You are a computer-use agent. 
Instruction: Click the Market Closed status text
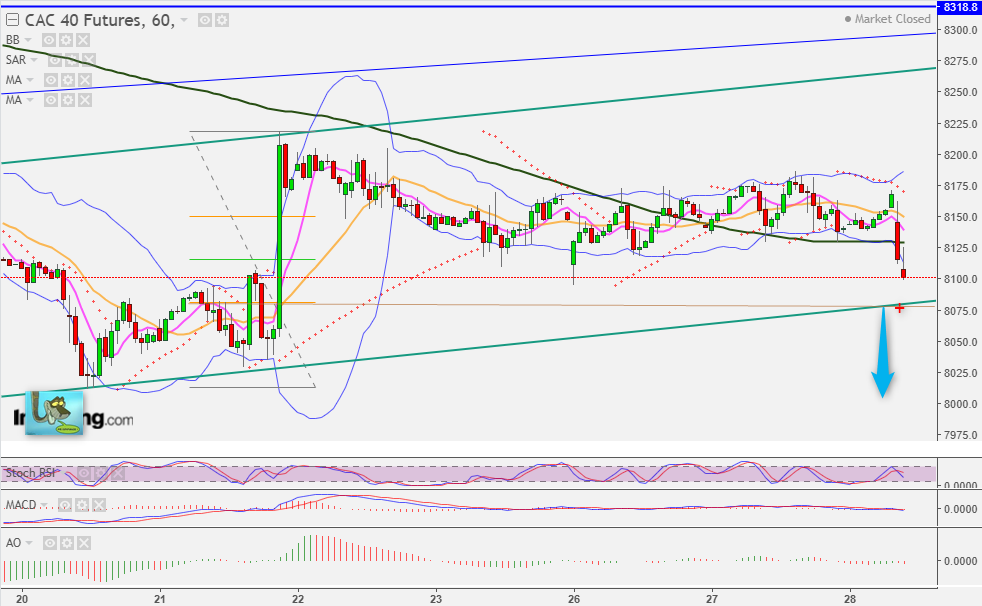(x=892, y=19)
